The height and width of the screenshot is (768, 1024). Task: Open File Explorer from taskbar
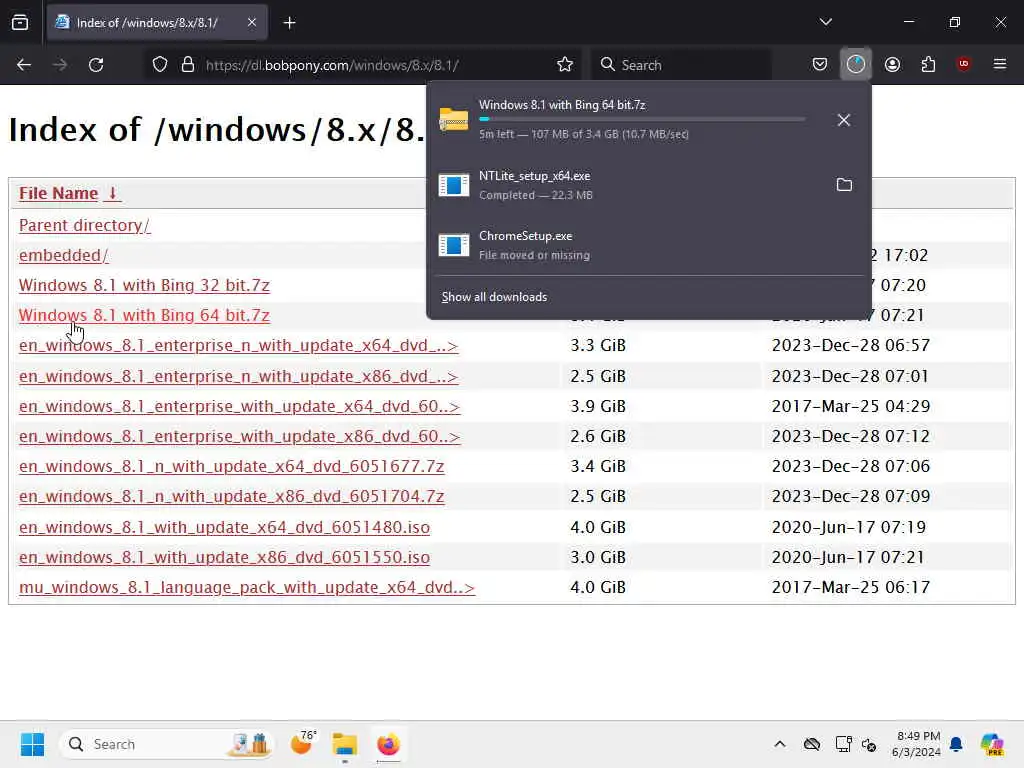coord(345,744)
